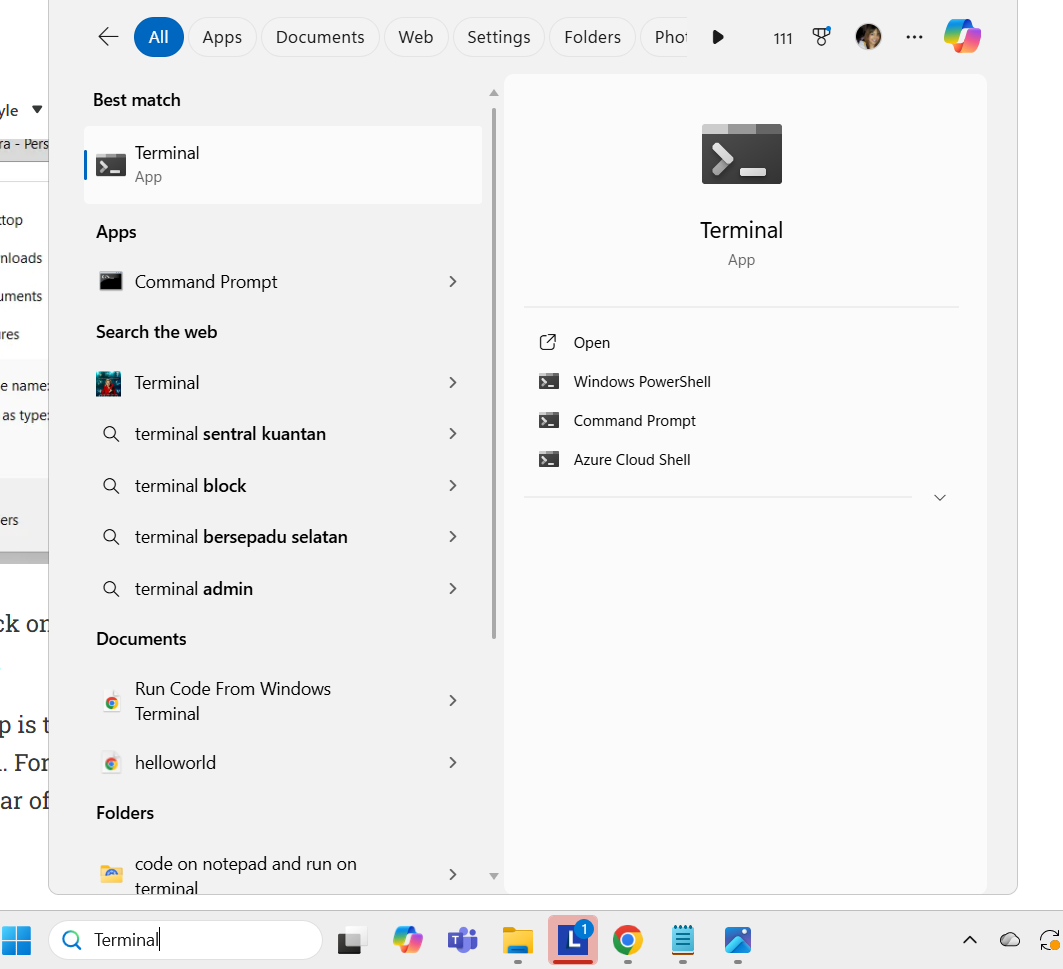Click Open in the Terminal preview pane

pos(591,342)
